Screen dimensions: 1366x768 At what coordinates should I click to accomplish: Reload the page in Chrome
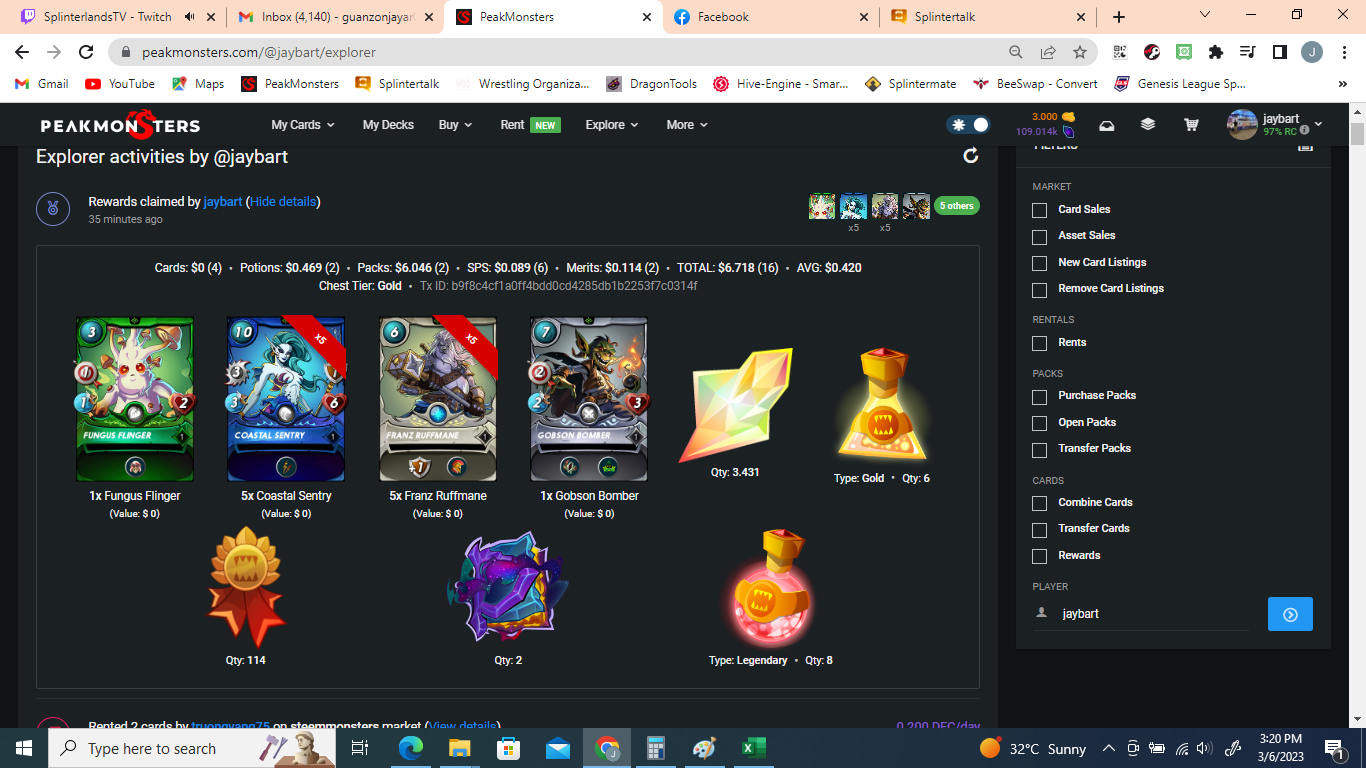(86, 52)
